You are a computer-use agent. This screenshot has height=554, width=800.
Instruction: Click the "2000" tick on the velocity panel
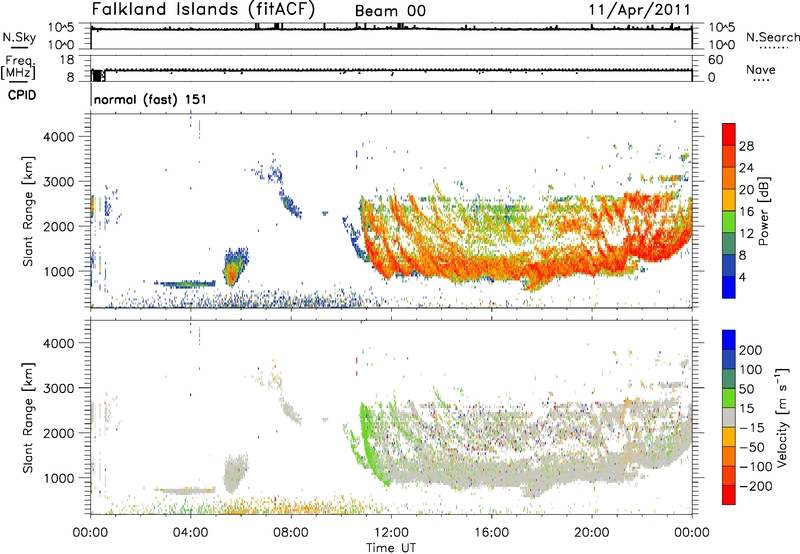pyautogui.click(x=58, y=433)
